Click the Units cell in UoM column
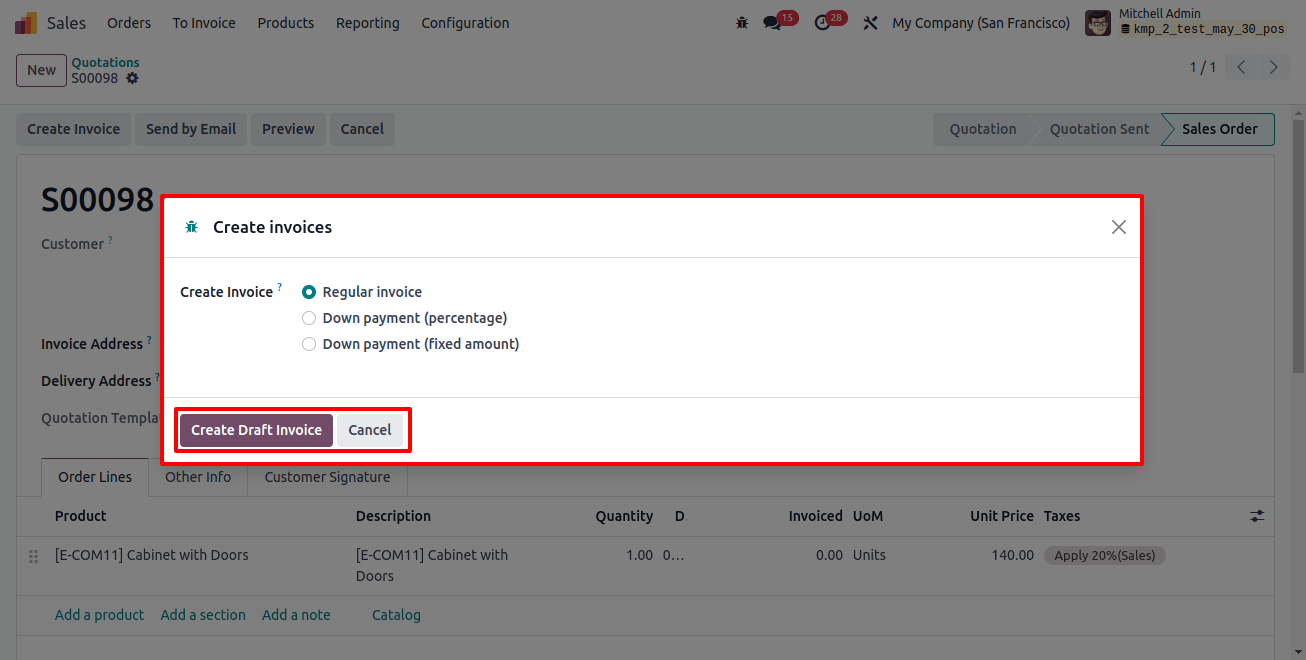Screen dimensions: 1306x660 [869, 555]
